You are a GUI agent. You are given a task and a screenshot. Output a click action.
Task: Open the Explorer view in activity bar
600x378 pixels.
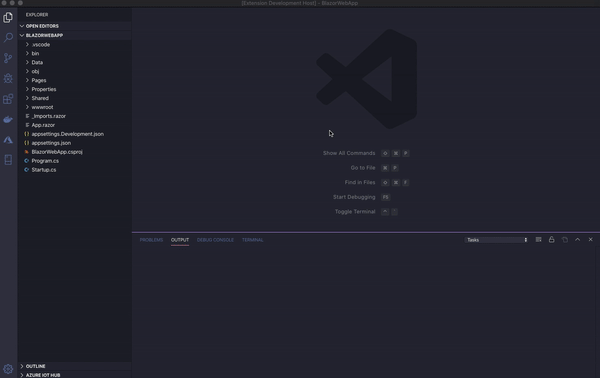pyautogui.click(x=8, y=17)
